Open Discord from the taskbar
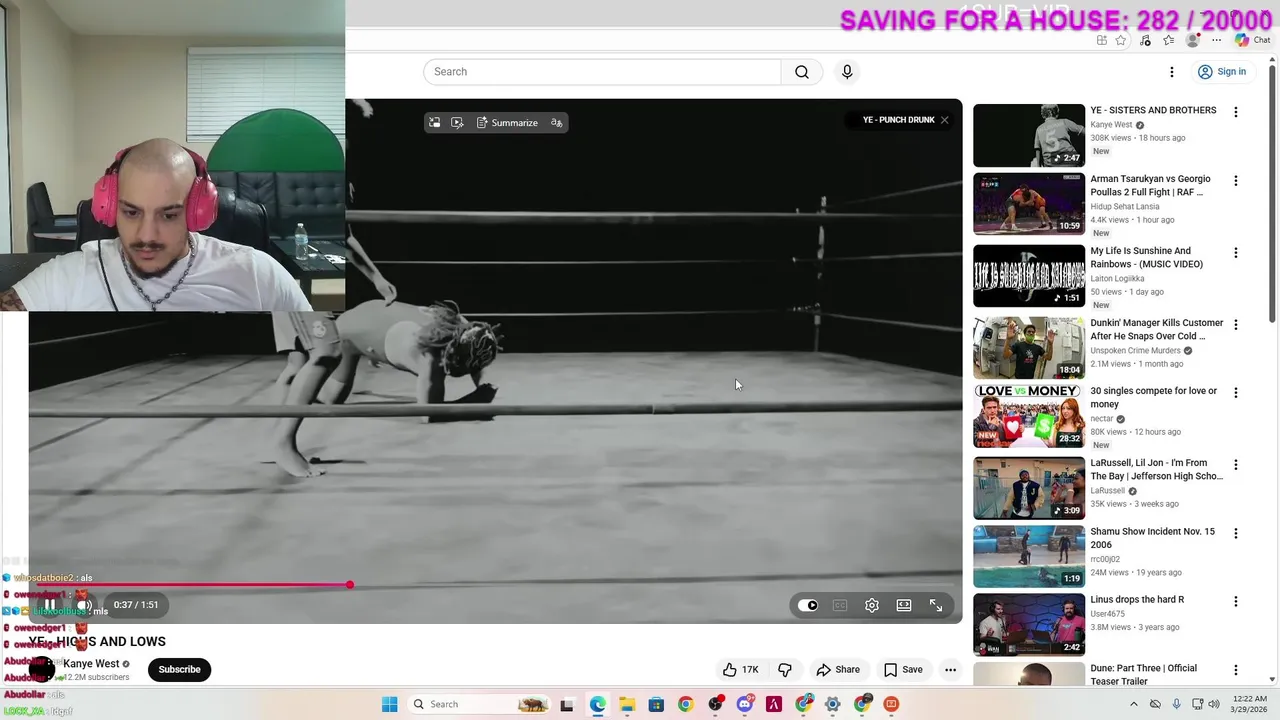Image resolution: width=1280 pixels, height=720 pixels. coord(744,704)
